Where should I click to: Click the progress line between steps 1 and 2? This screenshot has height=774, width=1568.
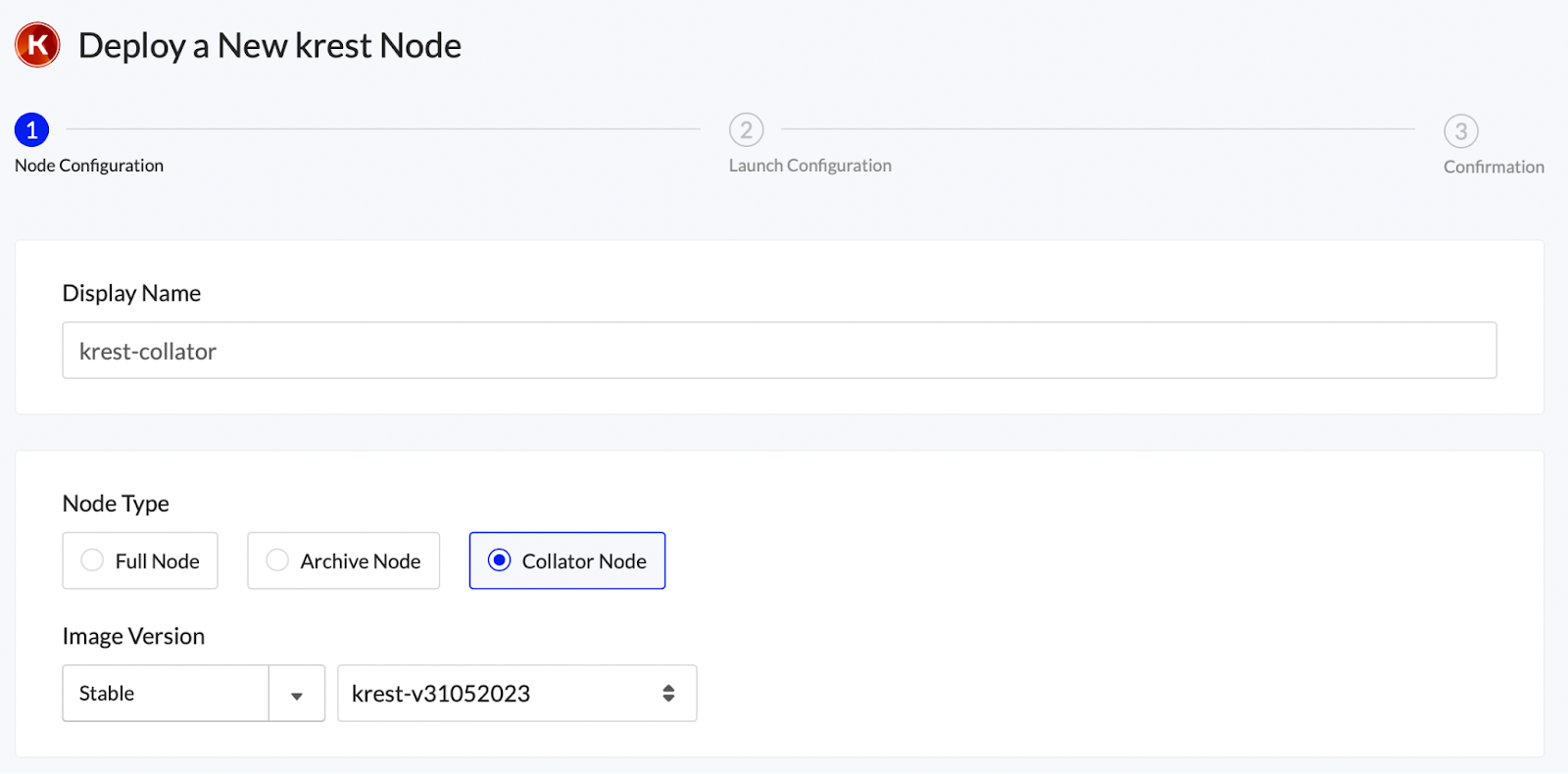point(382,128)
